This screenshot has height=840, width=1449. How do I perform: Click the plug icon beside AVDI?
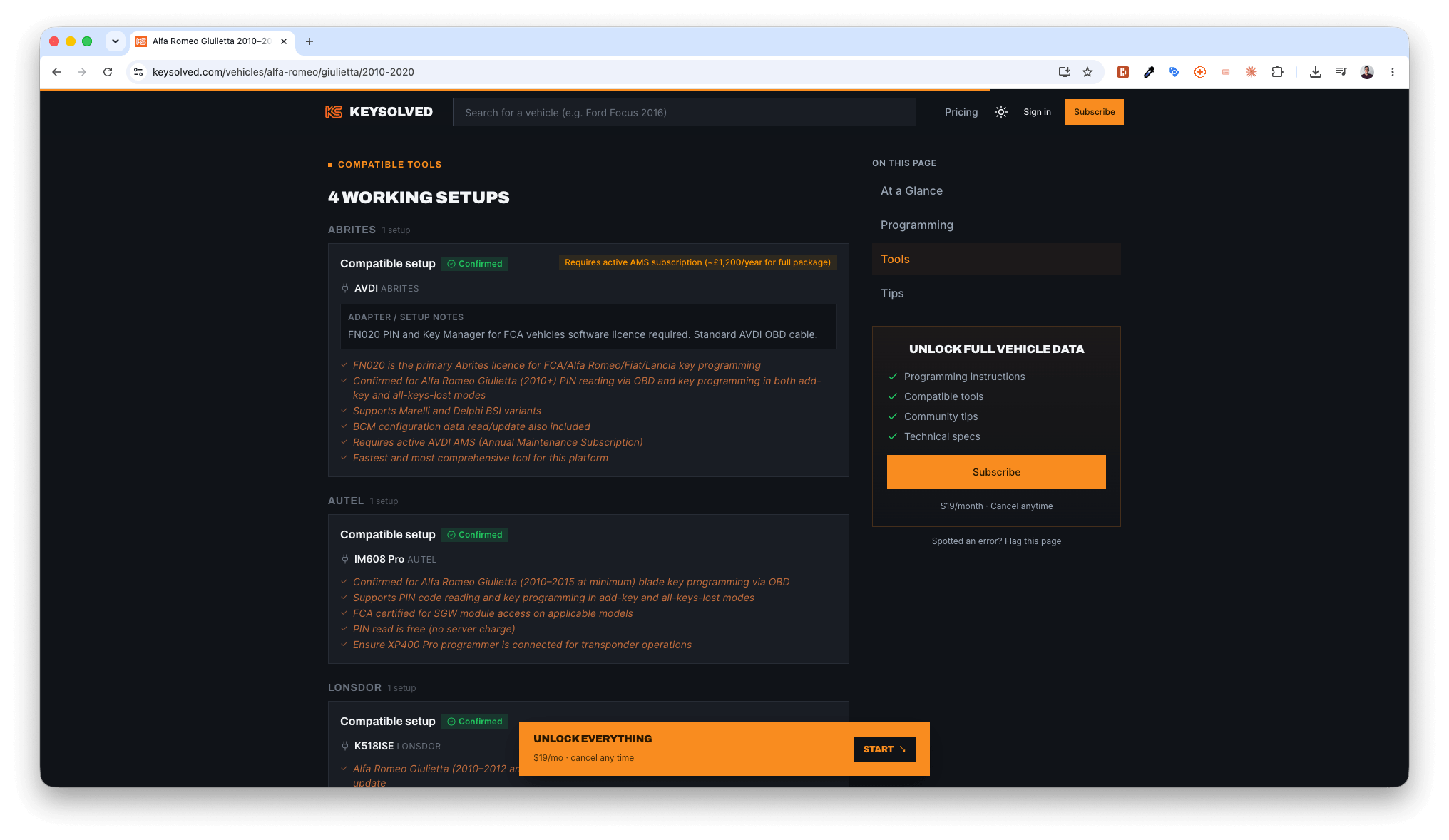coord(345,288)
